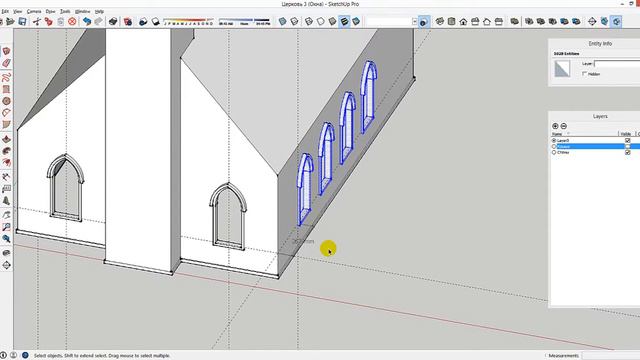Click the Open file toolbar icon

tap(10, 21)
